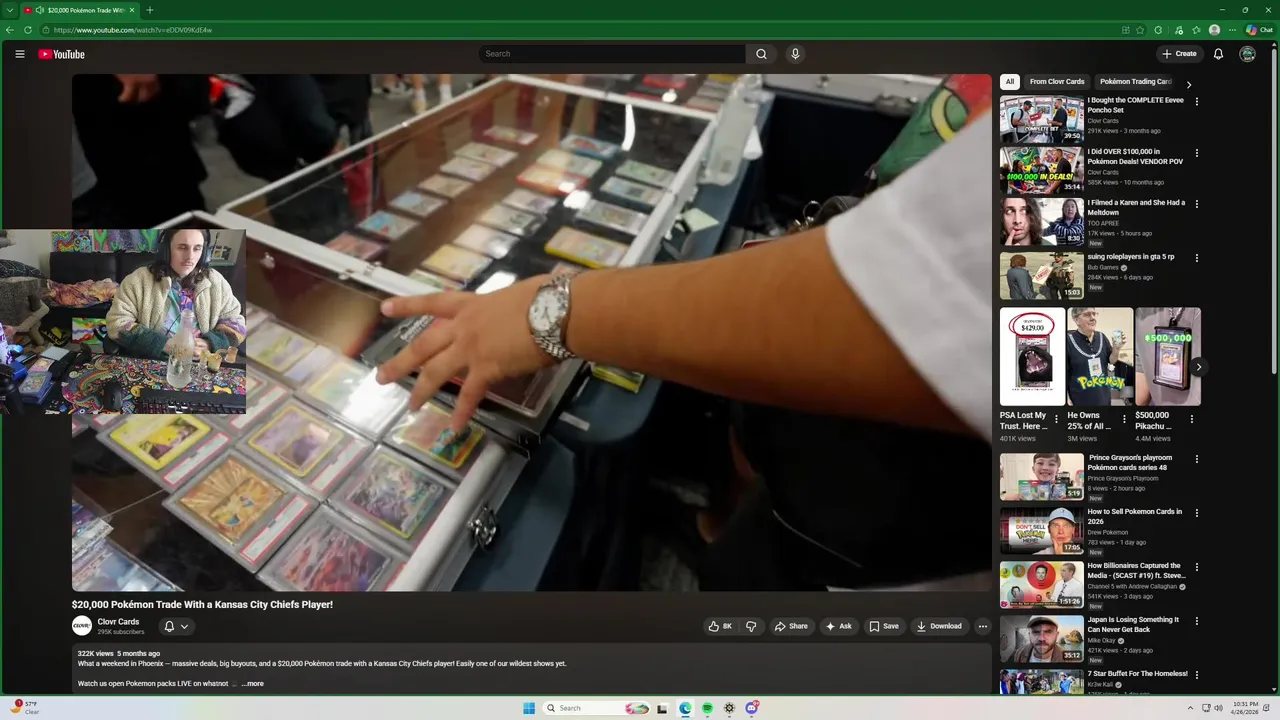This screenshot has width=1280, height=720.
Task: Open YouTube notifications bell
Action: (x=1218, y=54)
